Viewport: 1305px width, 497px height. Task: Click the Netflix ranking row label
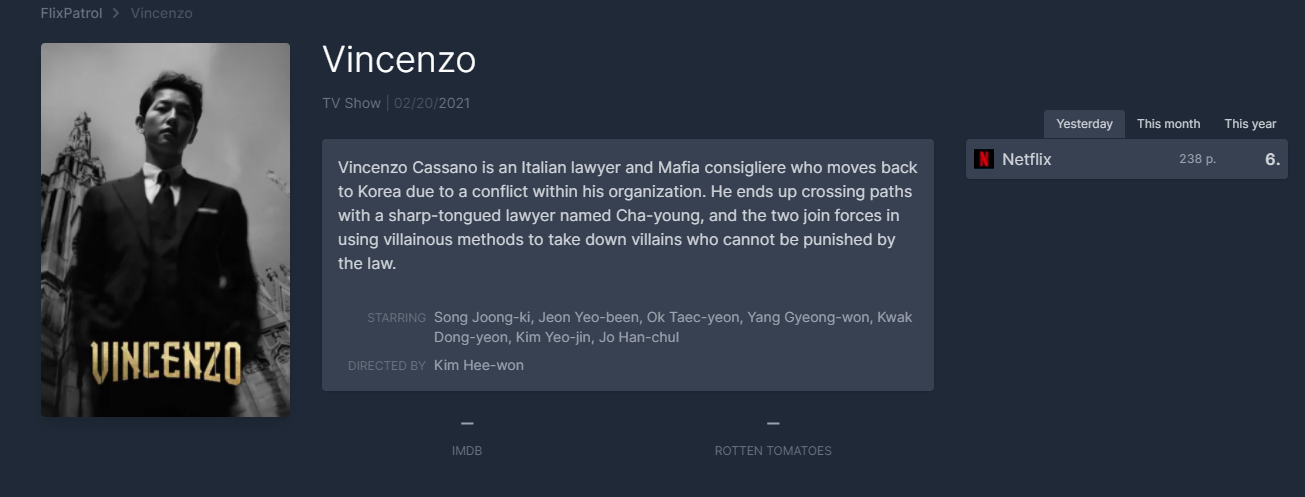[x=1027, y=159]
